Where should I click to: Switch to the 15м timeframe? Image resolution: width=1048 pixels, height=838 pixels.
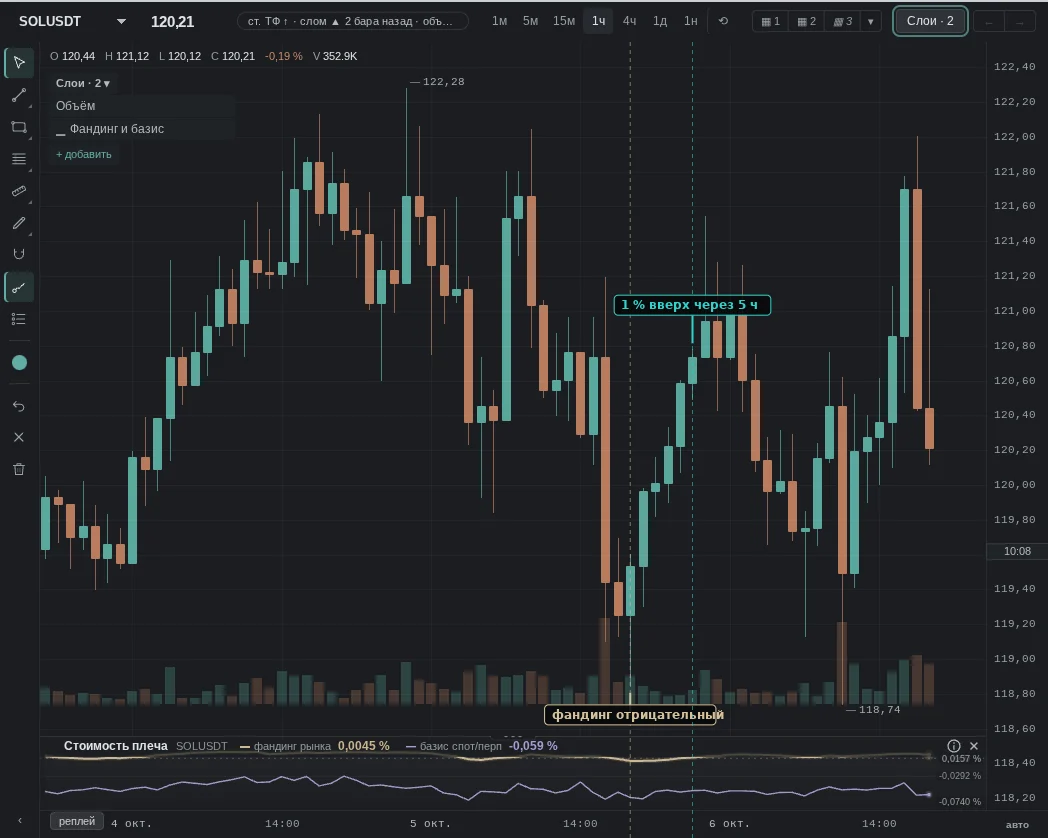(563, 21)
